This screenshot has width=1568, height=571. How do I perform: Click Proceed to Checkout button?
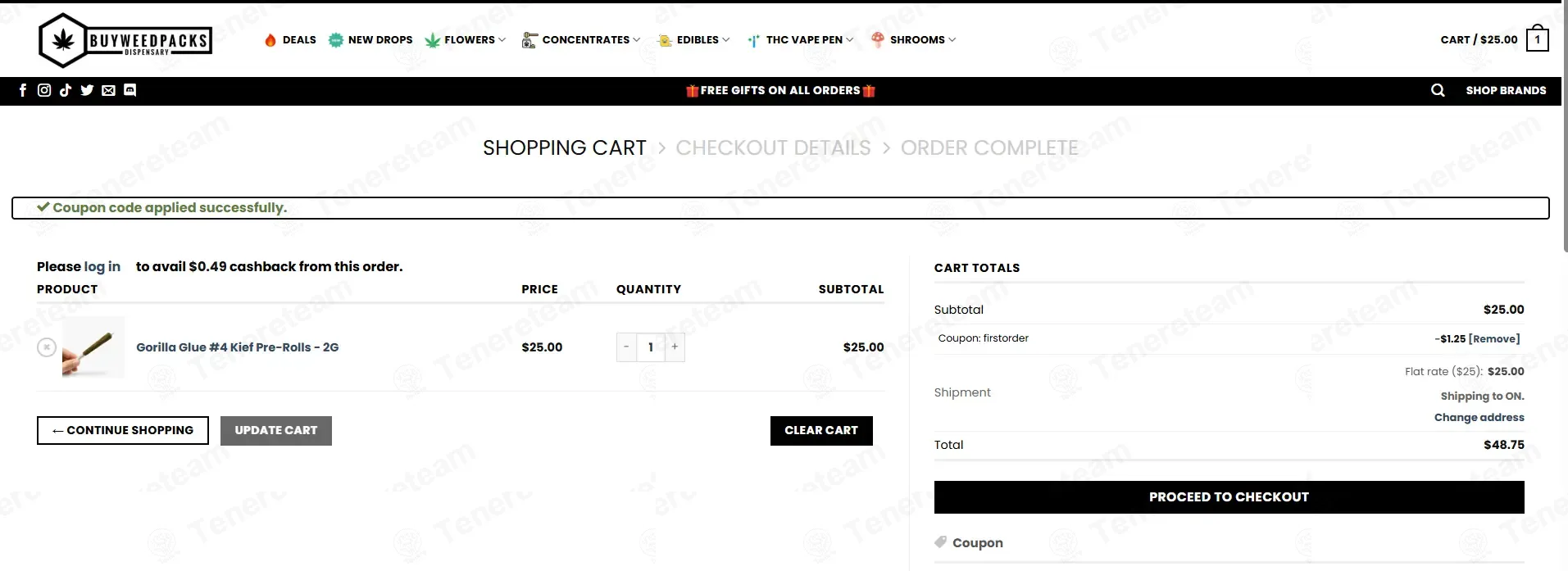click(1229, 497)
